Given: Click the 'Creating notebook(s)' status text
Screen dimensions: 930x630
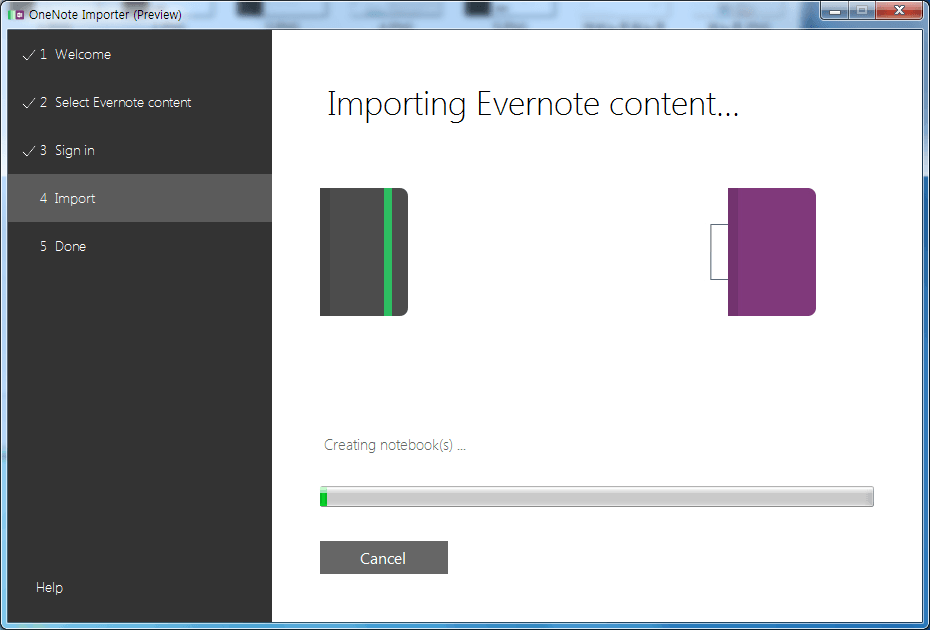Looking at the screenshot, I should [x=395, y=445].
